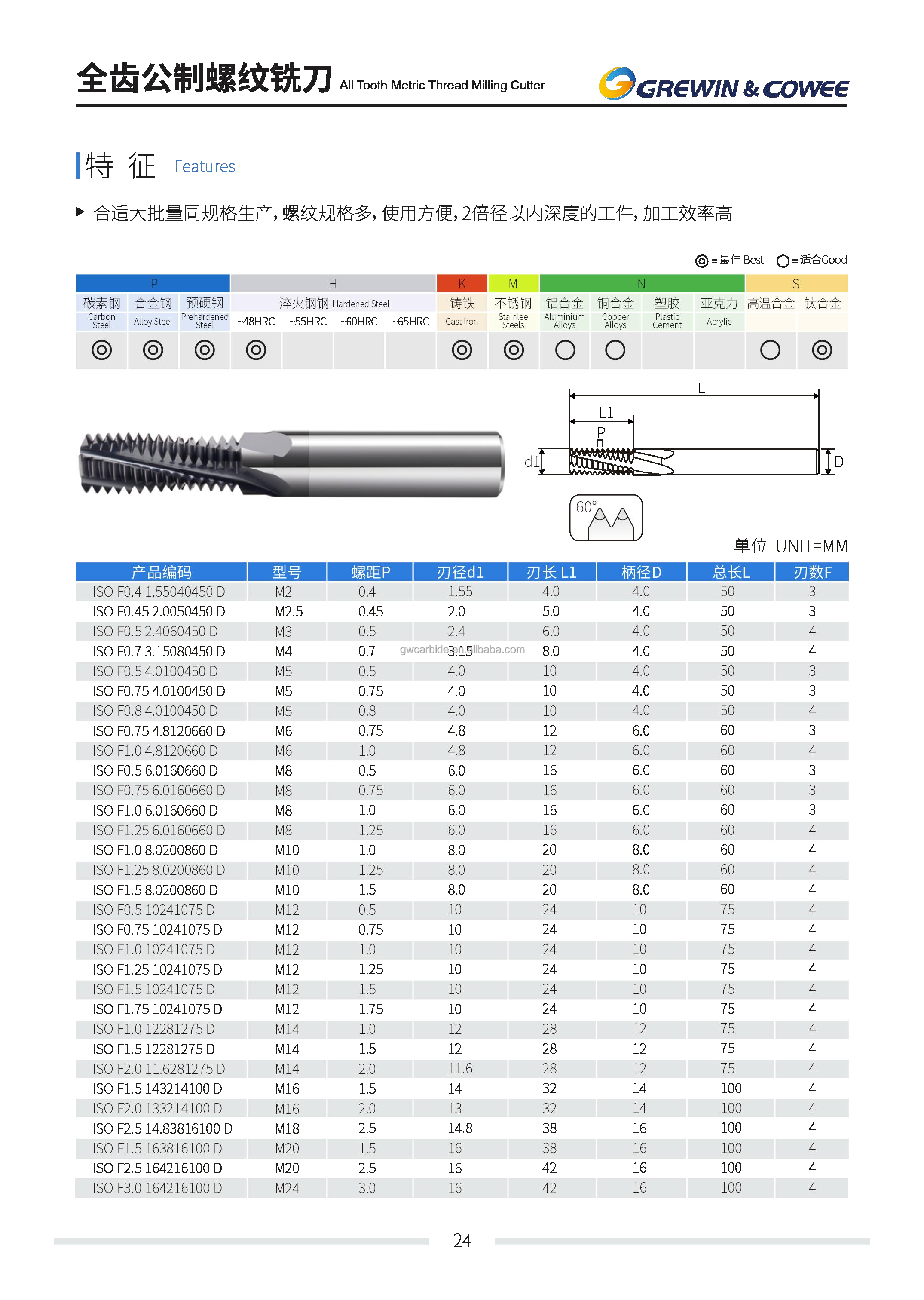The width and height of the screenshot is (924, 1300).
Task: Click the gwcarbide alibaba.com link text
Action: click(x=462, y=650)
